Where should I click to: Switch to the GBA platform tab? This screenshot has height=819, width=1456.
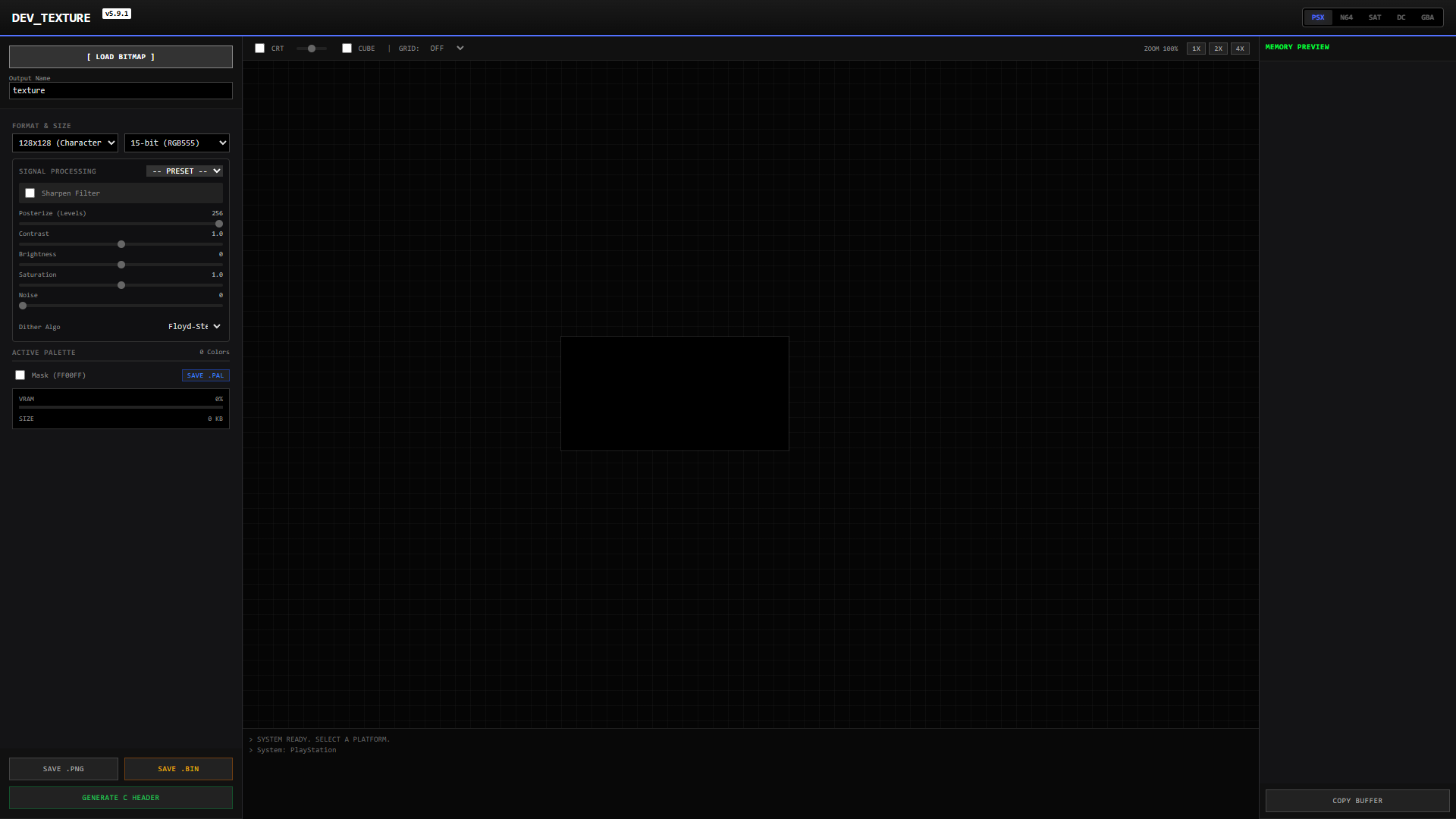(x=1427, y=17)
